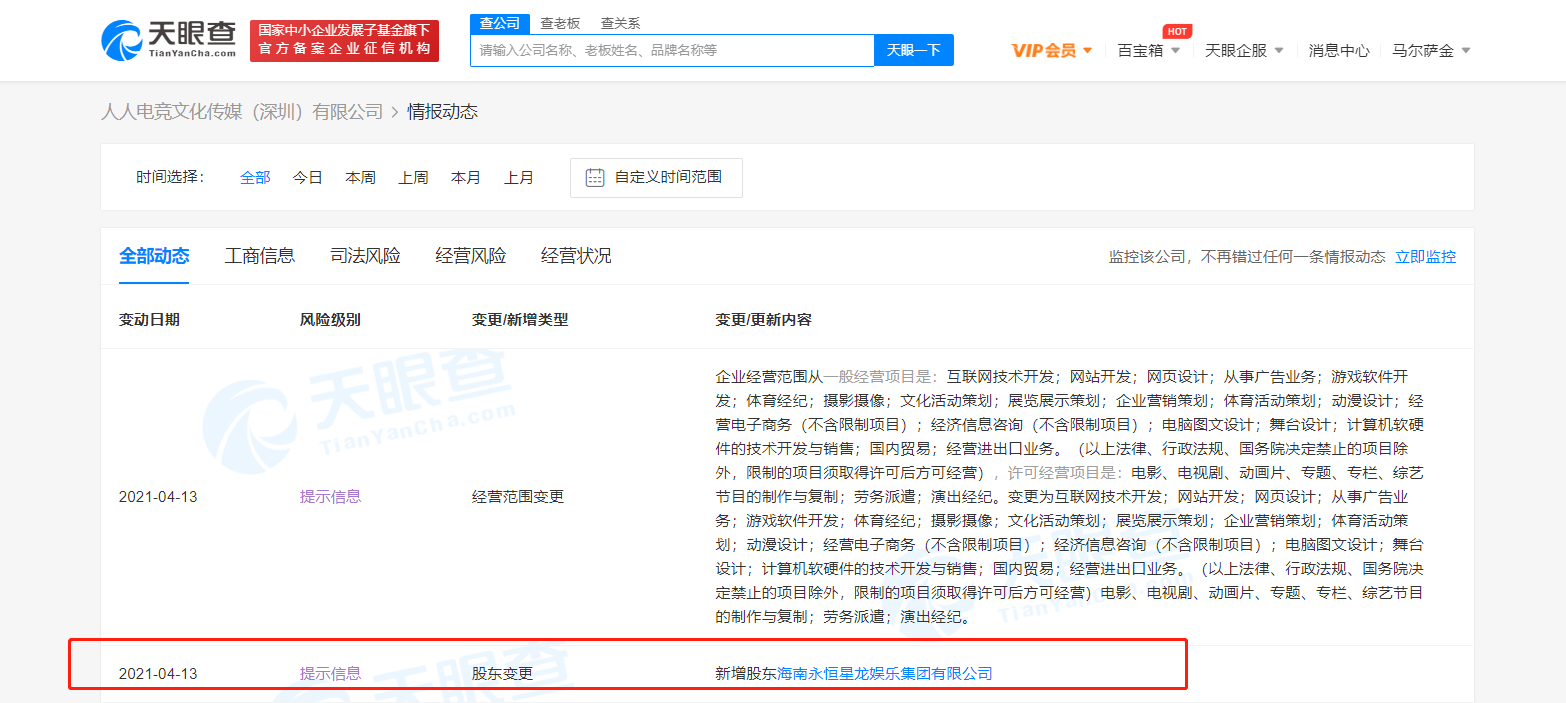The height and width of the screenshot is (703, 1566).
Task: Open 自定义时间范围 picker
Action: (656, 178)
